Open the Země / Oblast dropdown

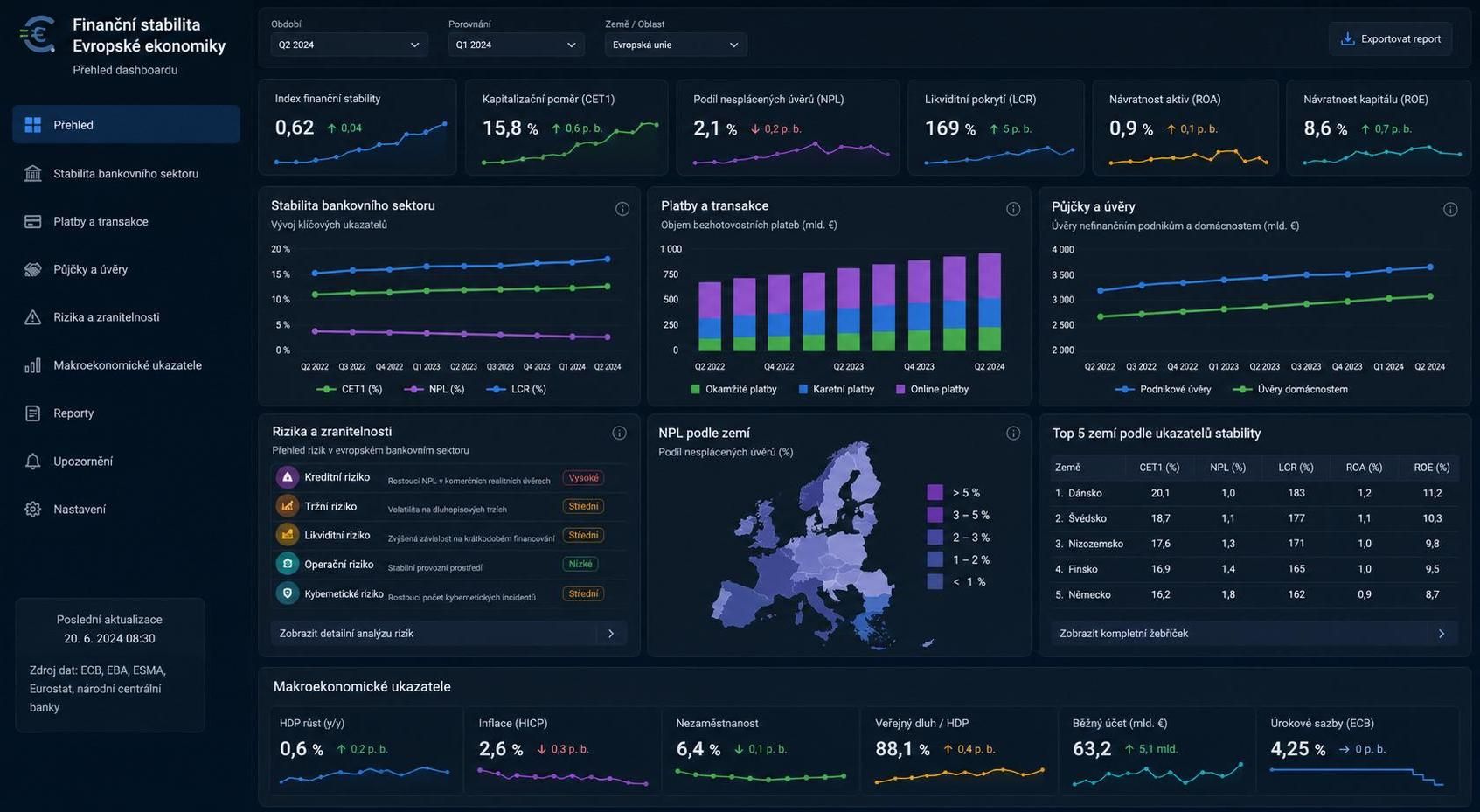pyautogui.click(x=676, y=45)
